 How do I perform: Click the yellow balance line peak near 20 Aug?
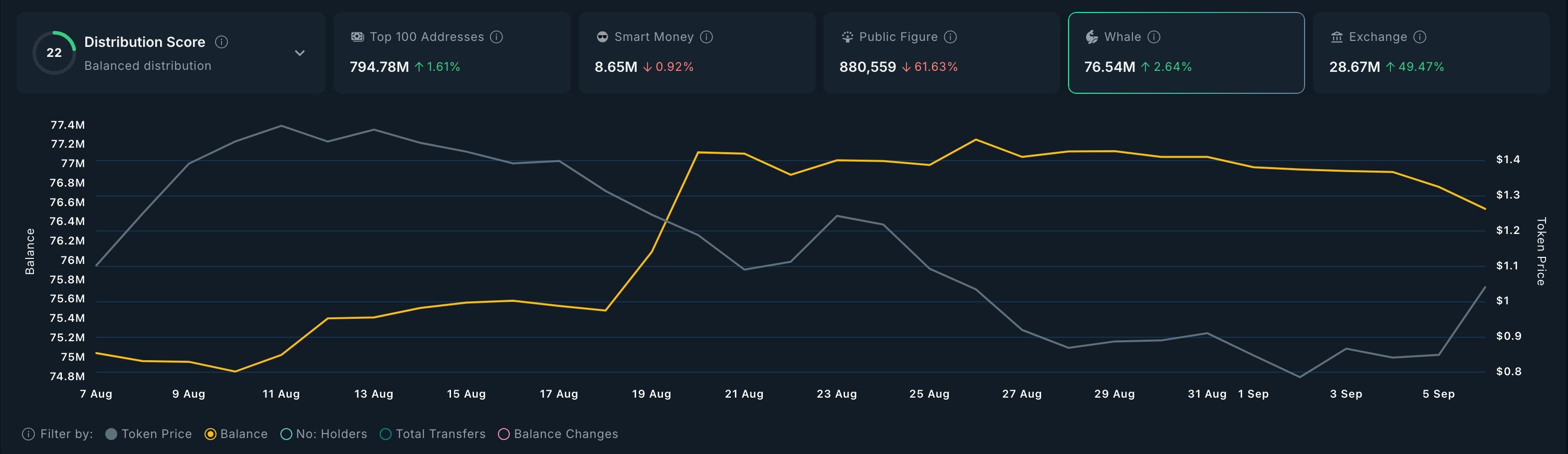(700, 152)
